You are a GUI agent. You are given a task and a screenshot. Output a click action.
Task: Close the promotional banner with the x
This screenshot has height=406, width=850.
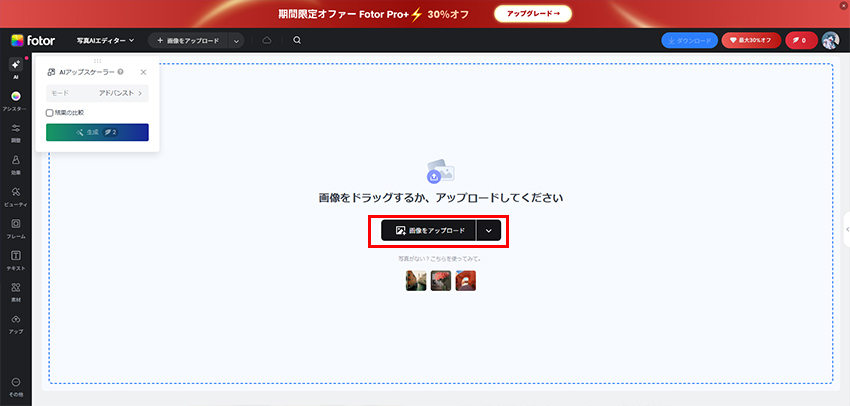tap(845, 4)
